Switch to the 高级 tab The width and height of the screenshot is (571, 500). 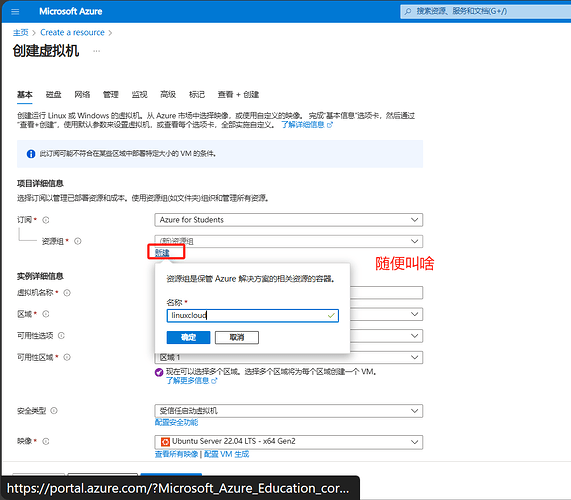168,95
